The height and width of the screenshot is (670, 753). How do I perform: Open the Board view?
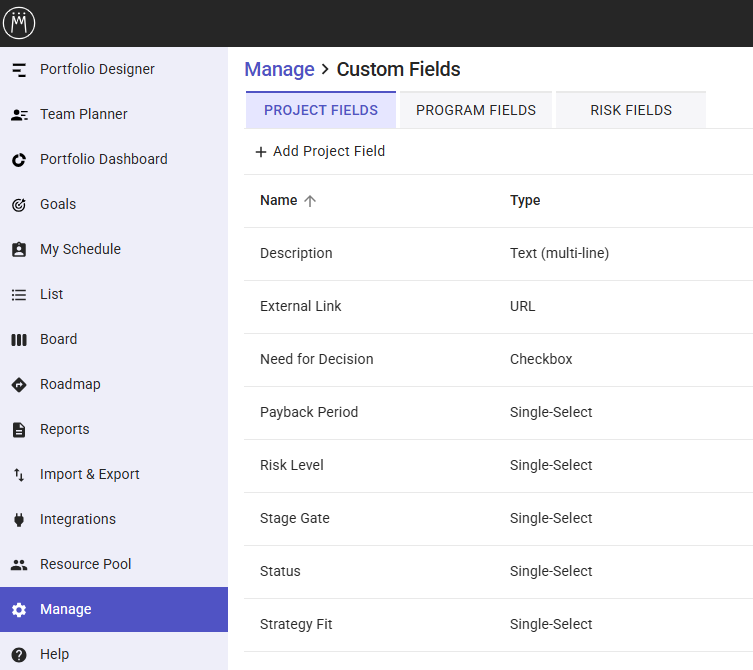(x=114, y=340)
